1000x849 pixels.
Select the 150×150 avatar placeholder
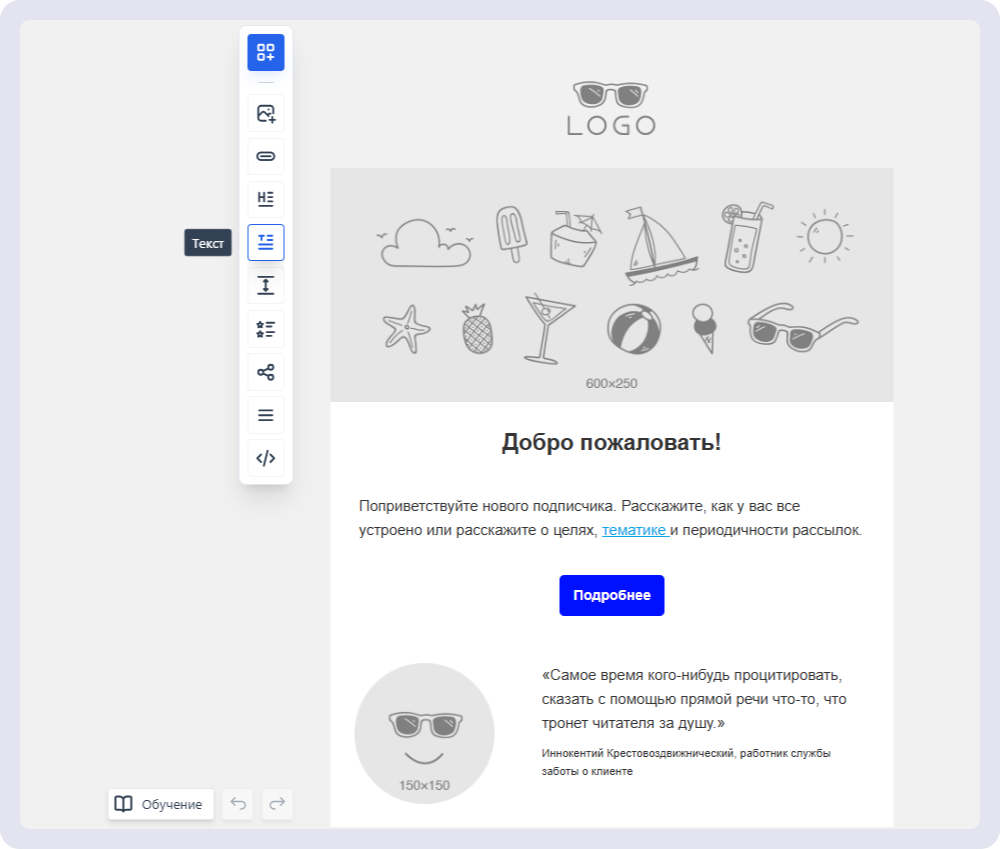click(424, 733)
